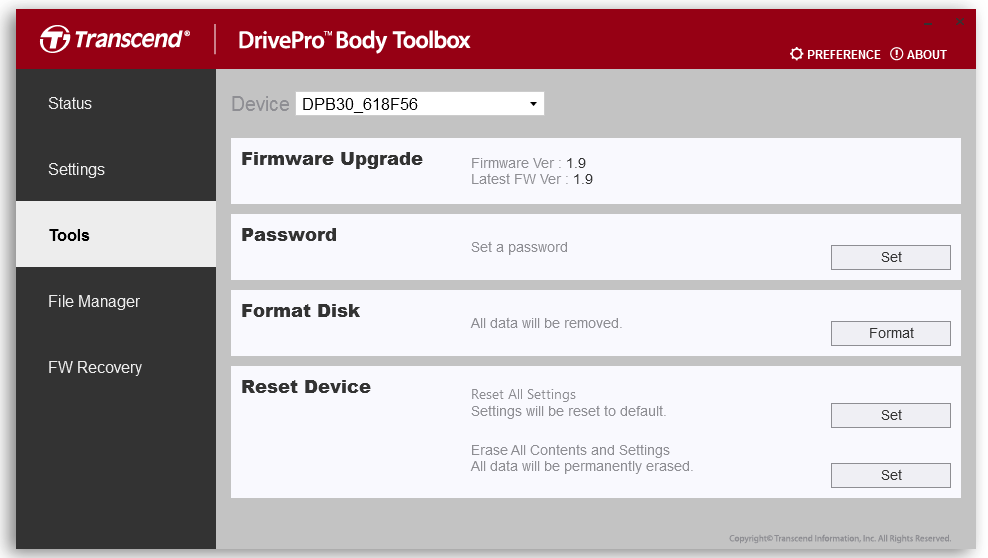The image size is (988, 558).
Task: Click the DrivePro Body Toolbox title
Action: [x=354, y=40]
